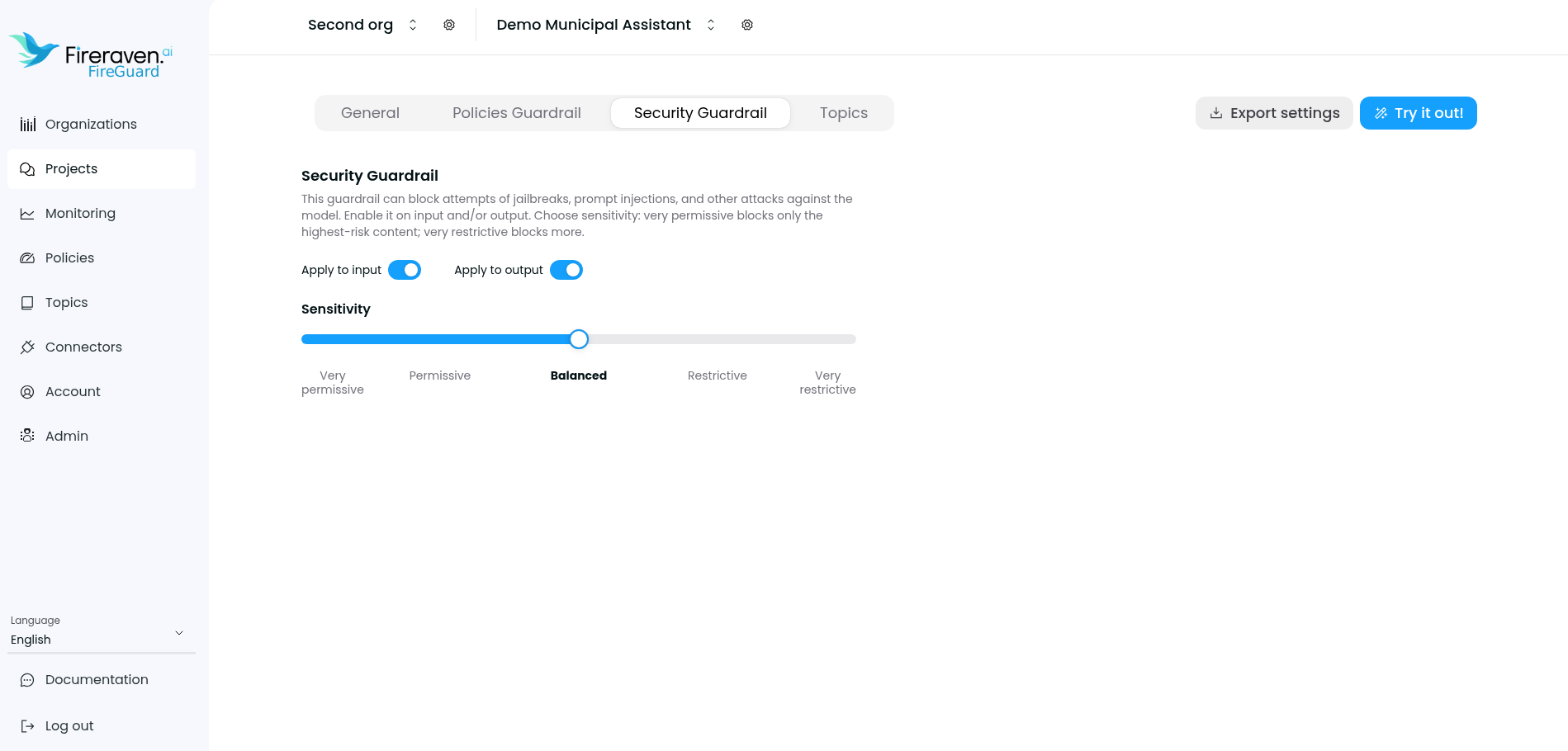Open the Second org selector chevron
This screenshot has width=1568, height=751.
[x=412, y=25]
